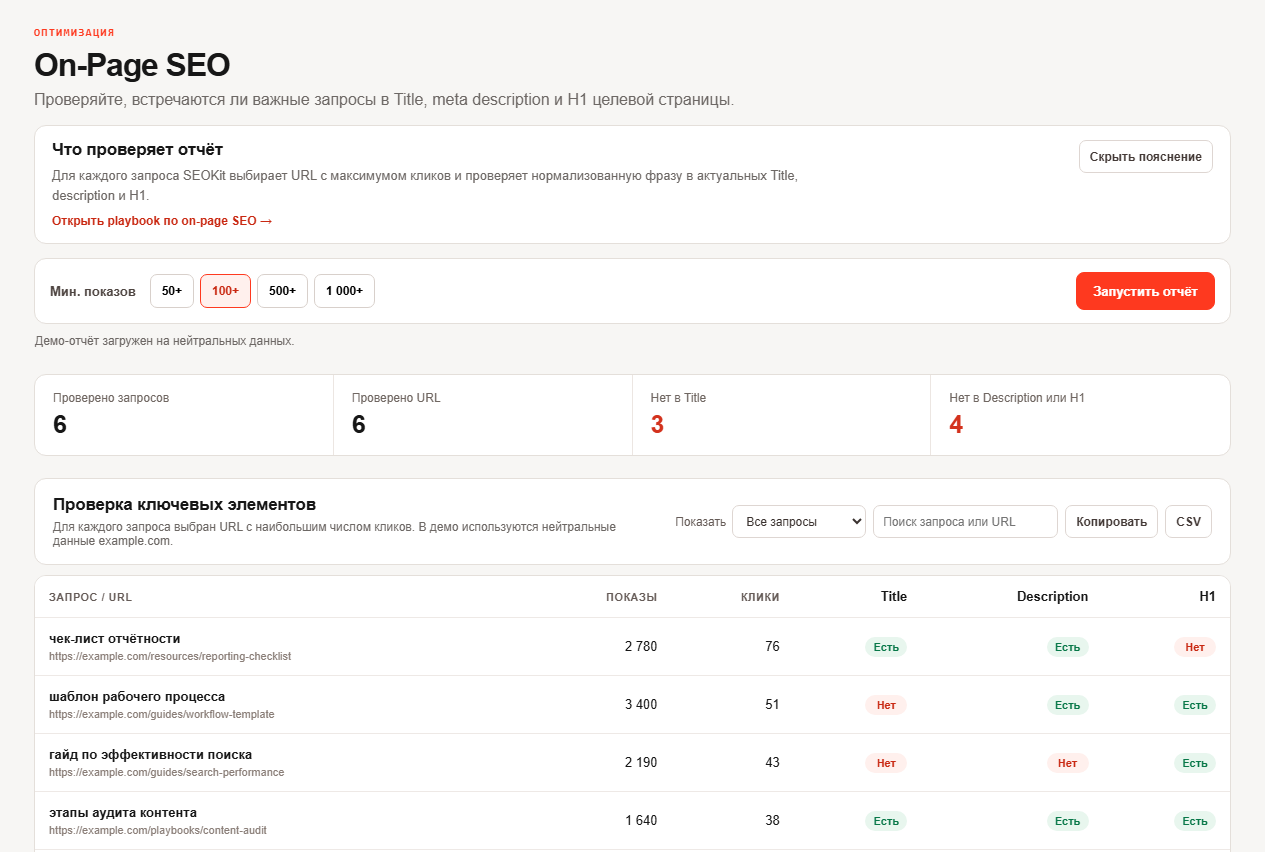Select the 500+ minimum impressions filter
The height and width of the screenshot is (852, 1265).
point(282,291)
